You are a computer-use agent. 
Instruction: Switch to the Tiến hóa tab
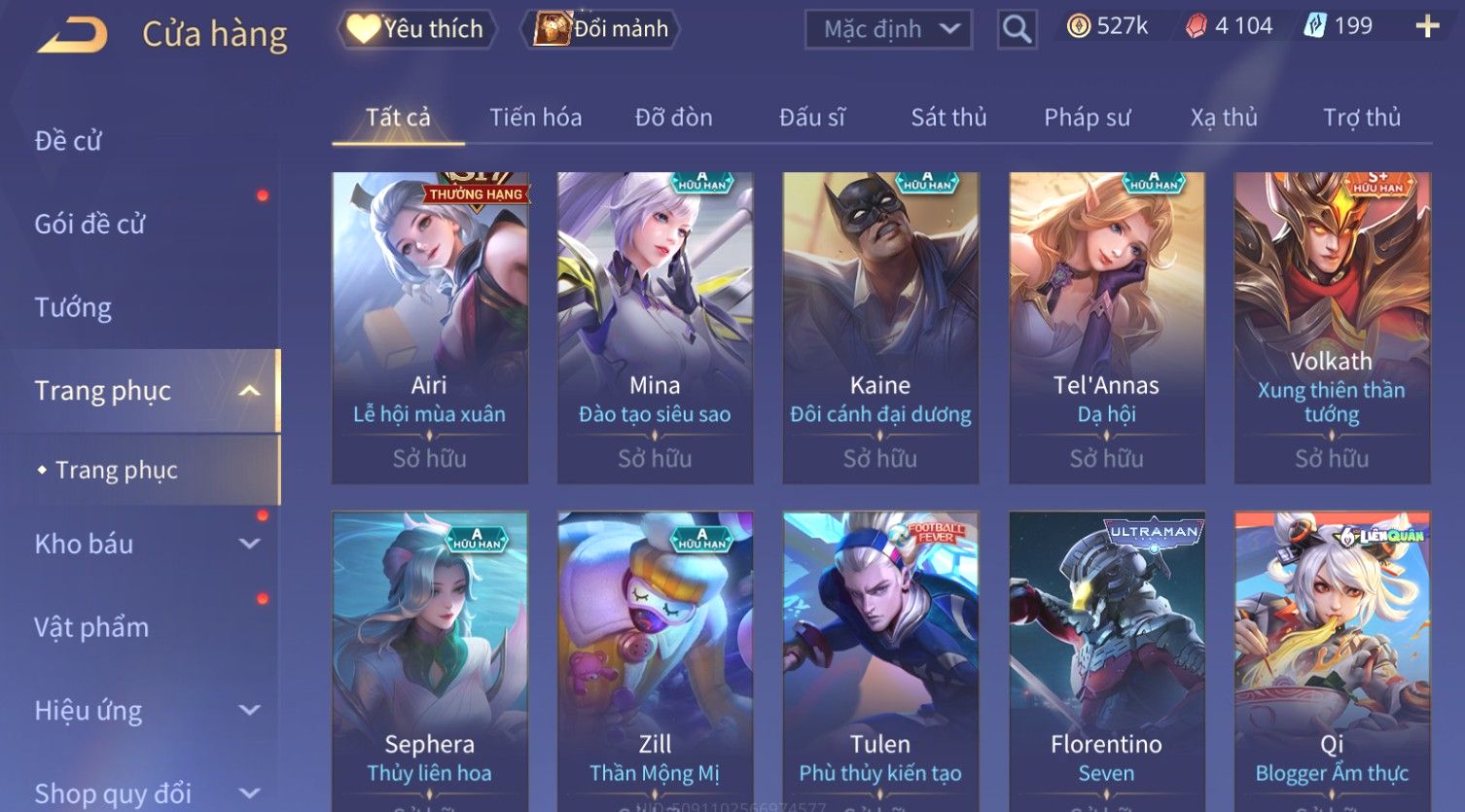pos(535,118)
